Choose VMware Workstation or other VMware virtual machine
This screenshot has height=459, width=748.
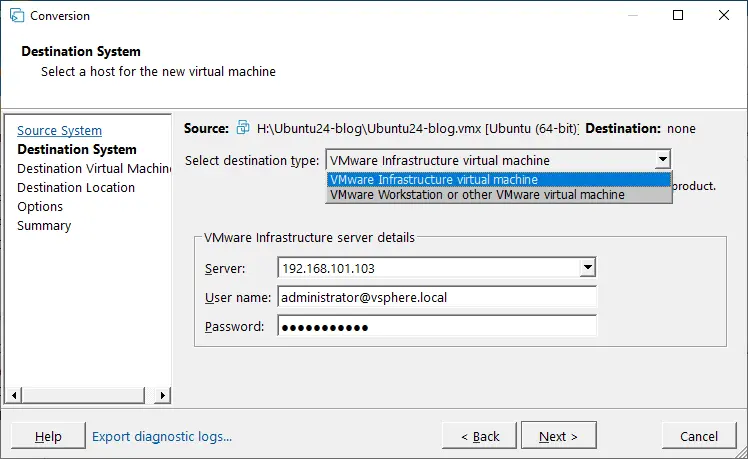(499, 195)
